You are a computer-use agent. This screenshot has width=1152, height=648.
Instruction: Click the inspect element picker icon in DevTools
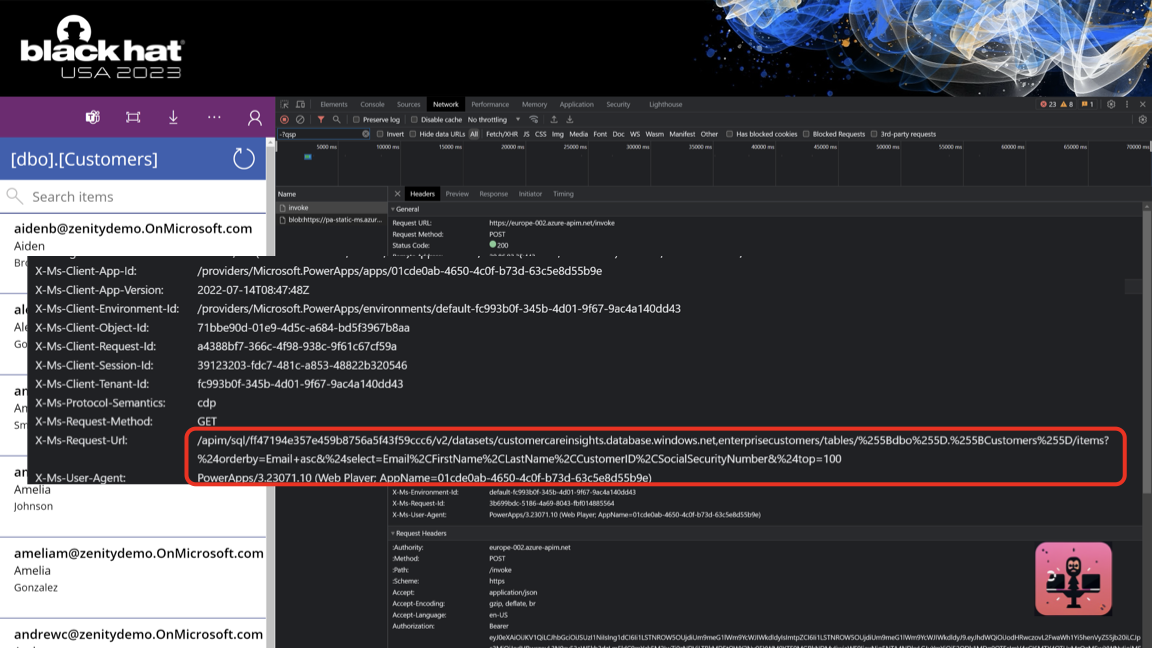[x=285, y=104]
